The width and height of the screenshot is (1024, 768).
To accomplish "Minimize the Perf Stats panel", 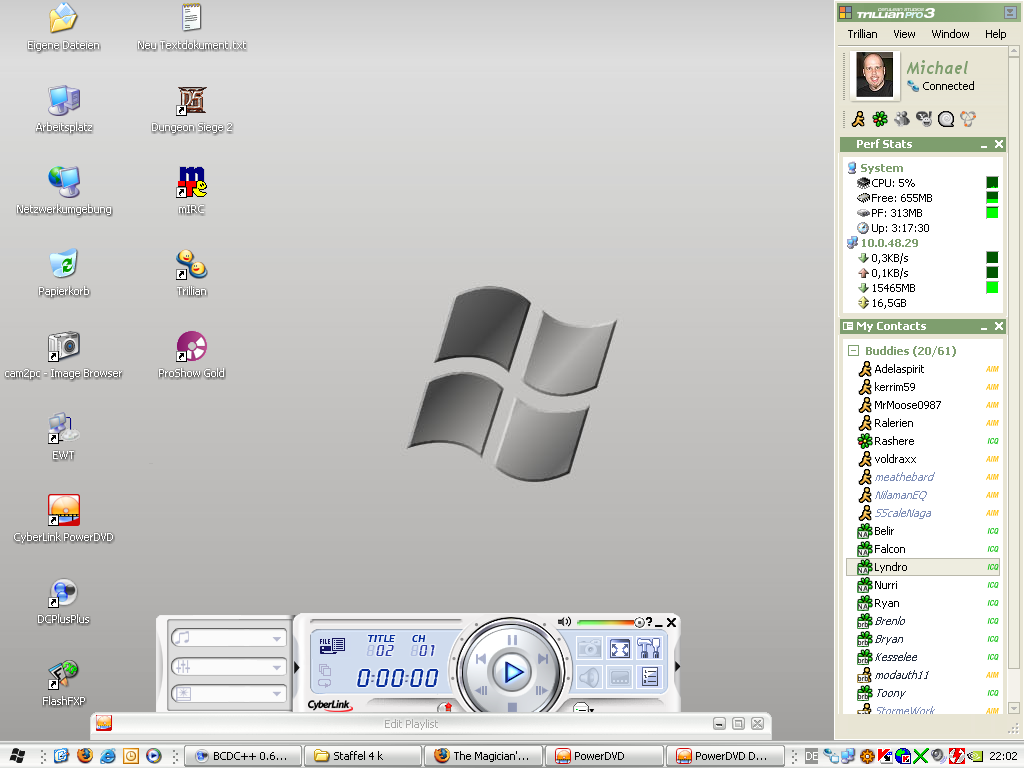I will pos(984,144).
